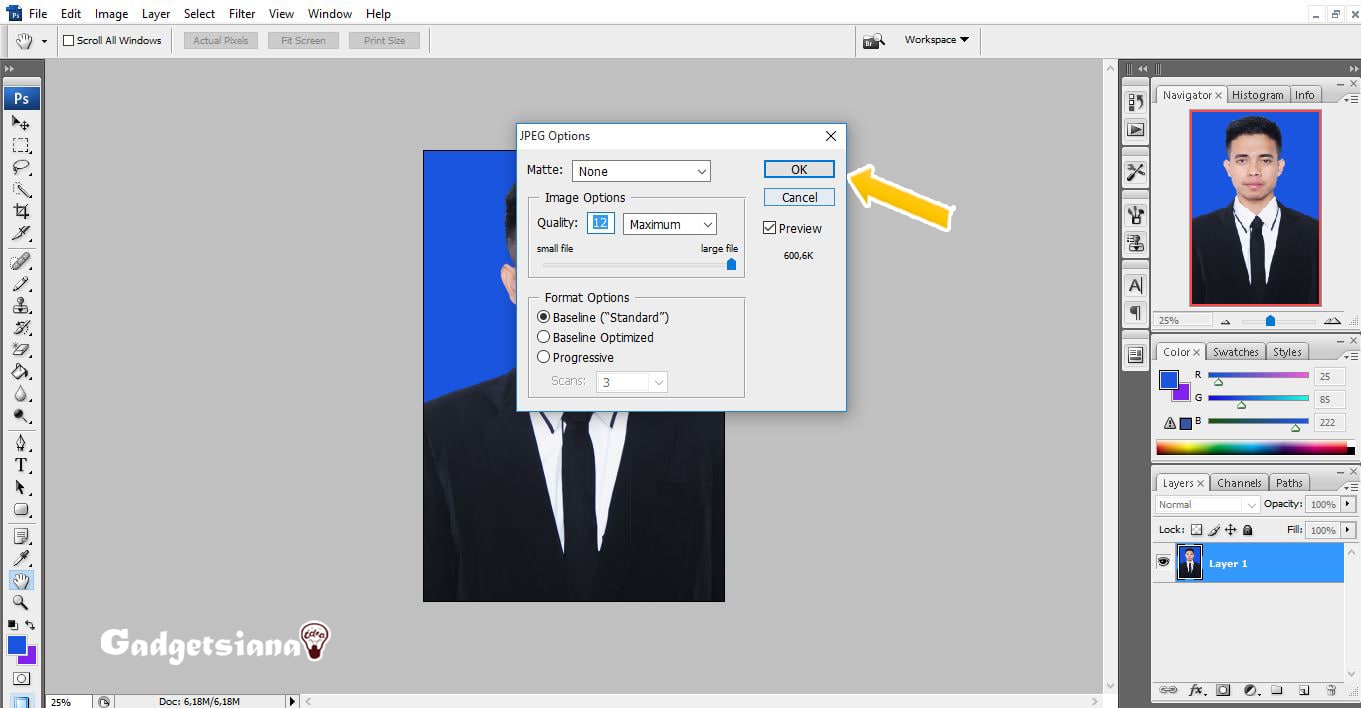Open the Tool Presets panel icon in dock

[x=1135, y=171]
